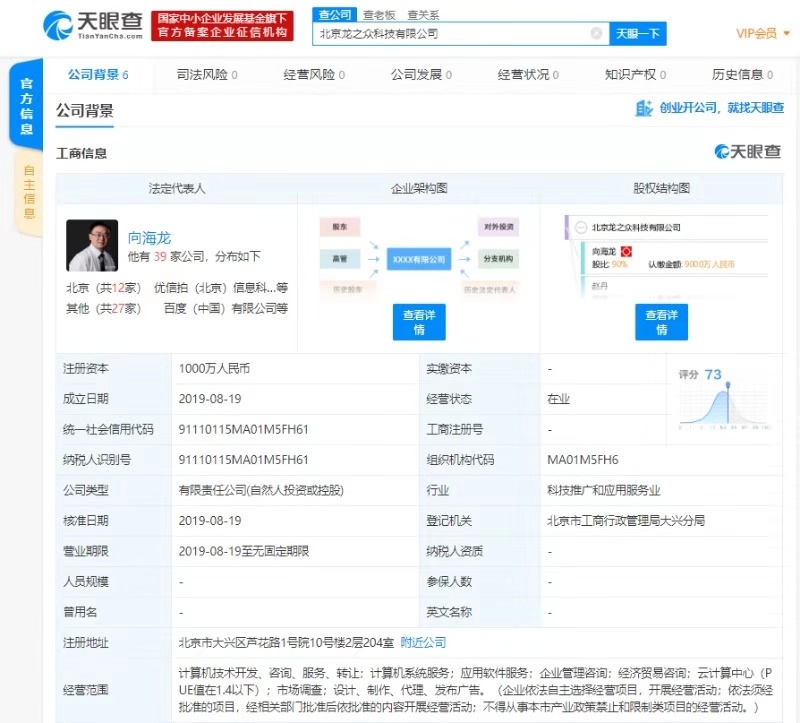The image size is (800, 723).
Task: Open the 经营状况 tab
Action: (x=528, y=75)
